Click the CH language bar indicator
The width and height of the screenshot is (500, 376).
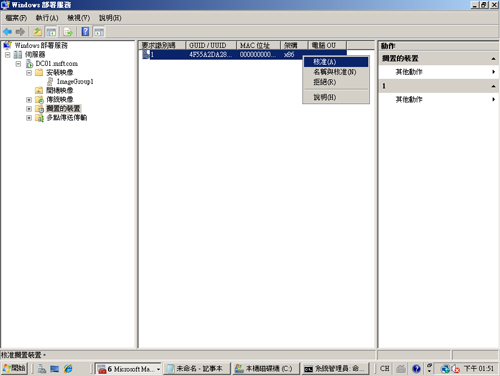pos(384,368)
